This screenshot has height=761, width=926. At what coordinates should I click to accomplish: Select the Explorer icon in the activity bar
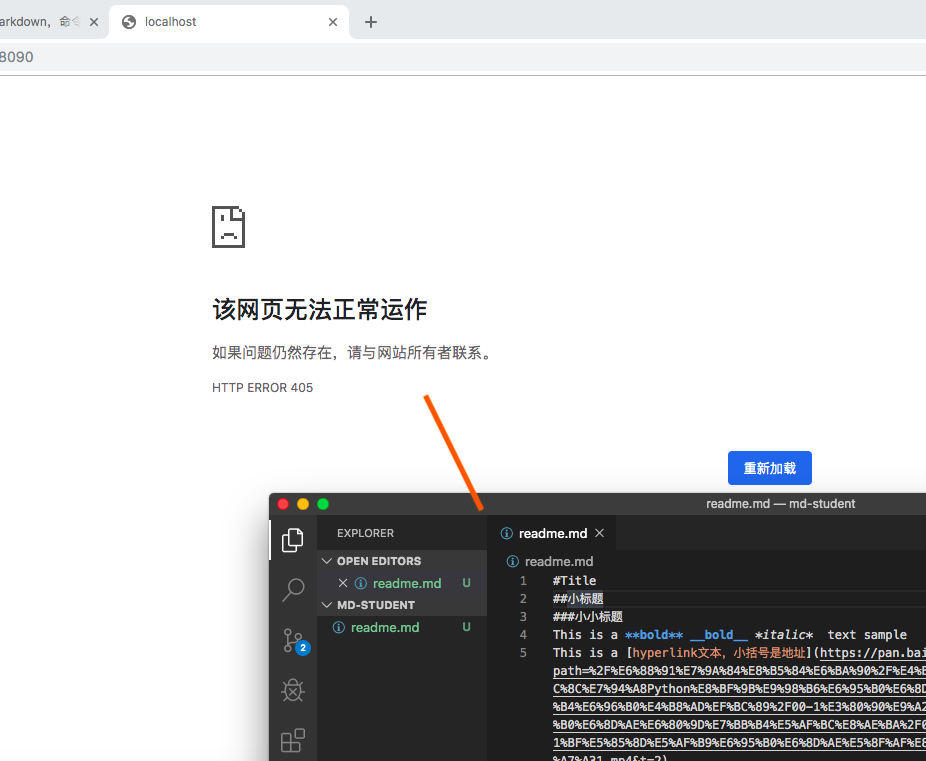(292, 540)
